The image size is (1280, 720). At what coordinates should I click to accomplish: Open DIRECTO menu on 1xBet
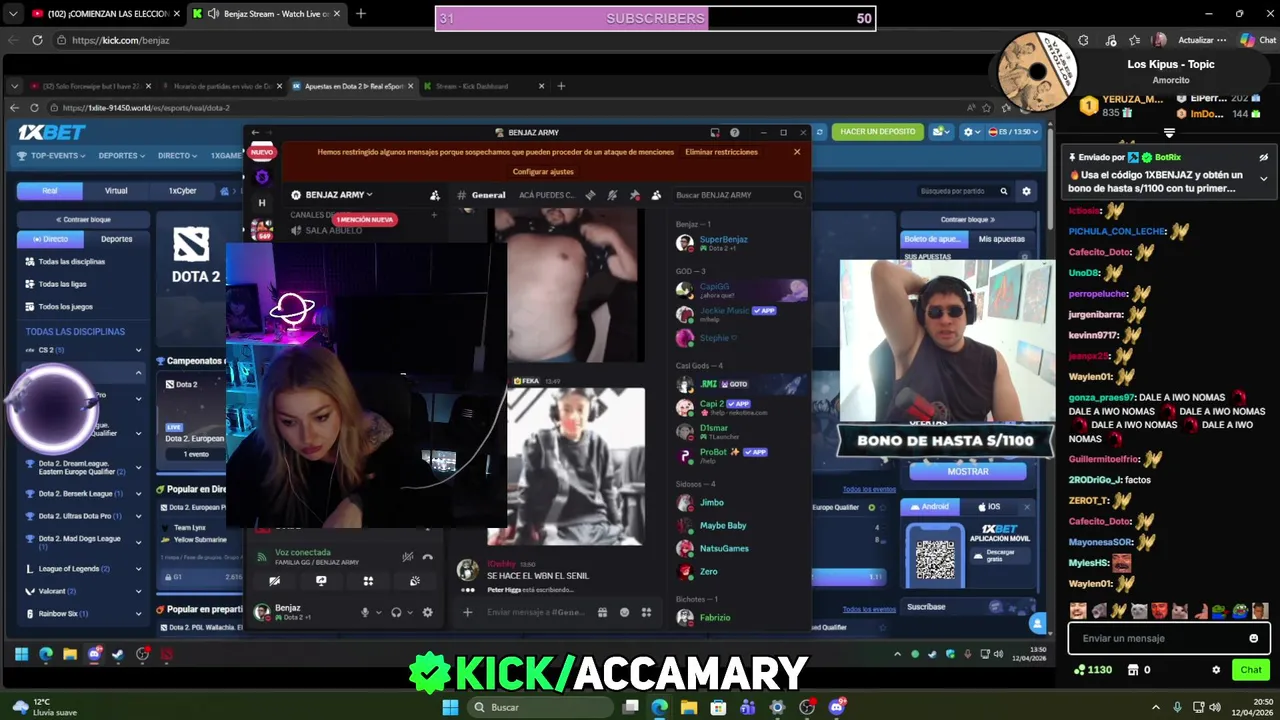click(179, 156)
